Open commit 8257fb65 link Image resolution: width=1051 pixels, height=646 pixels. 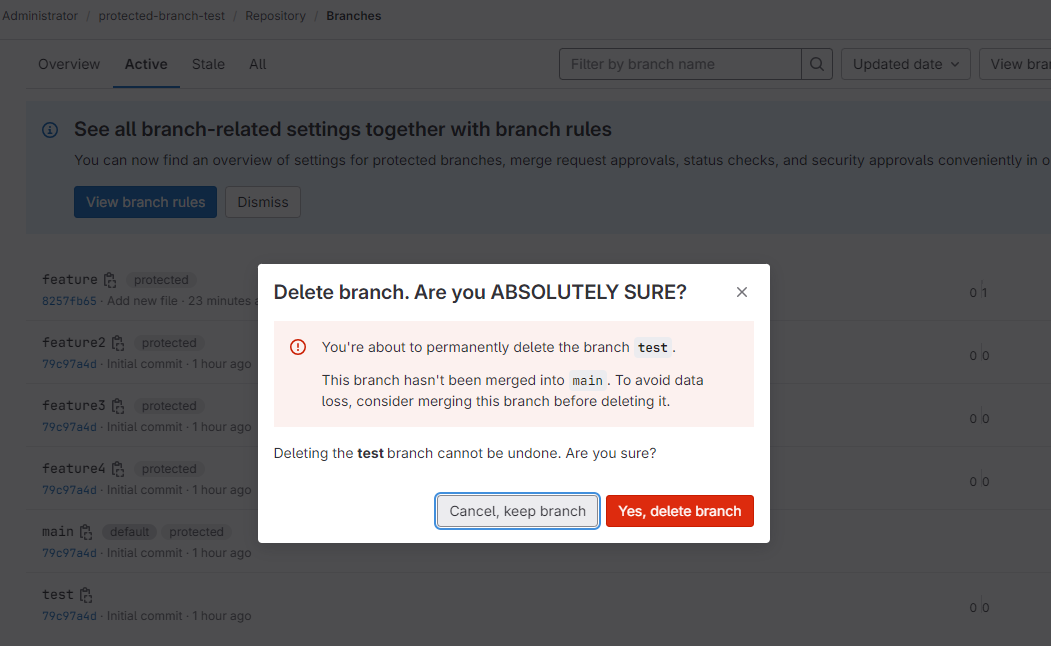(70, 301)
